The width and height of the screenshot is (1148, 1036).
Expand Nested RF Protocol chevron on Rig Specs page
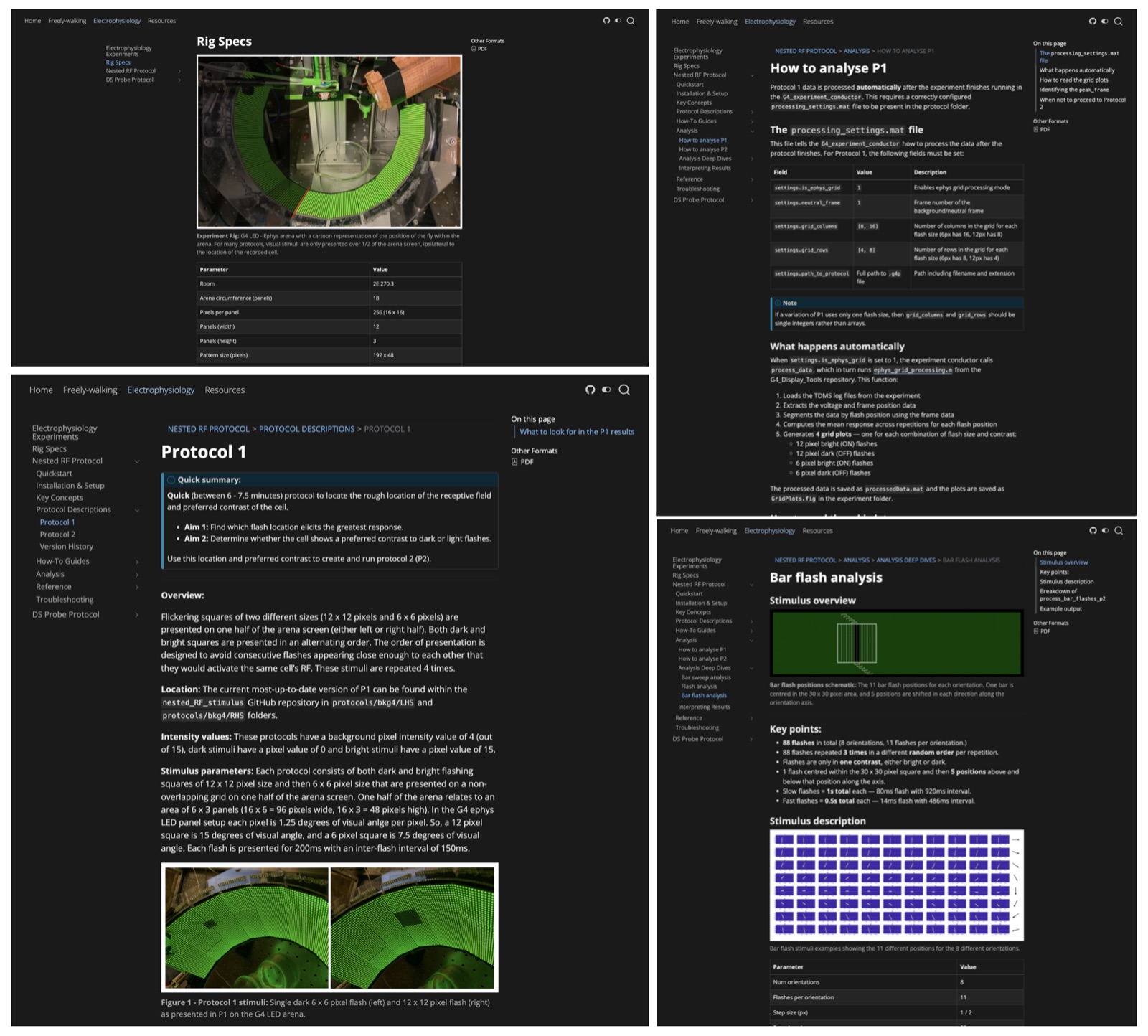pos(179,71)
